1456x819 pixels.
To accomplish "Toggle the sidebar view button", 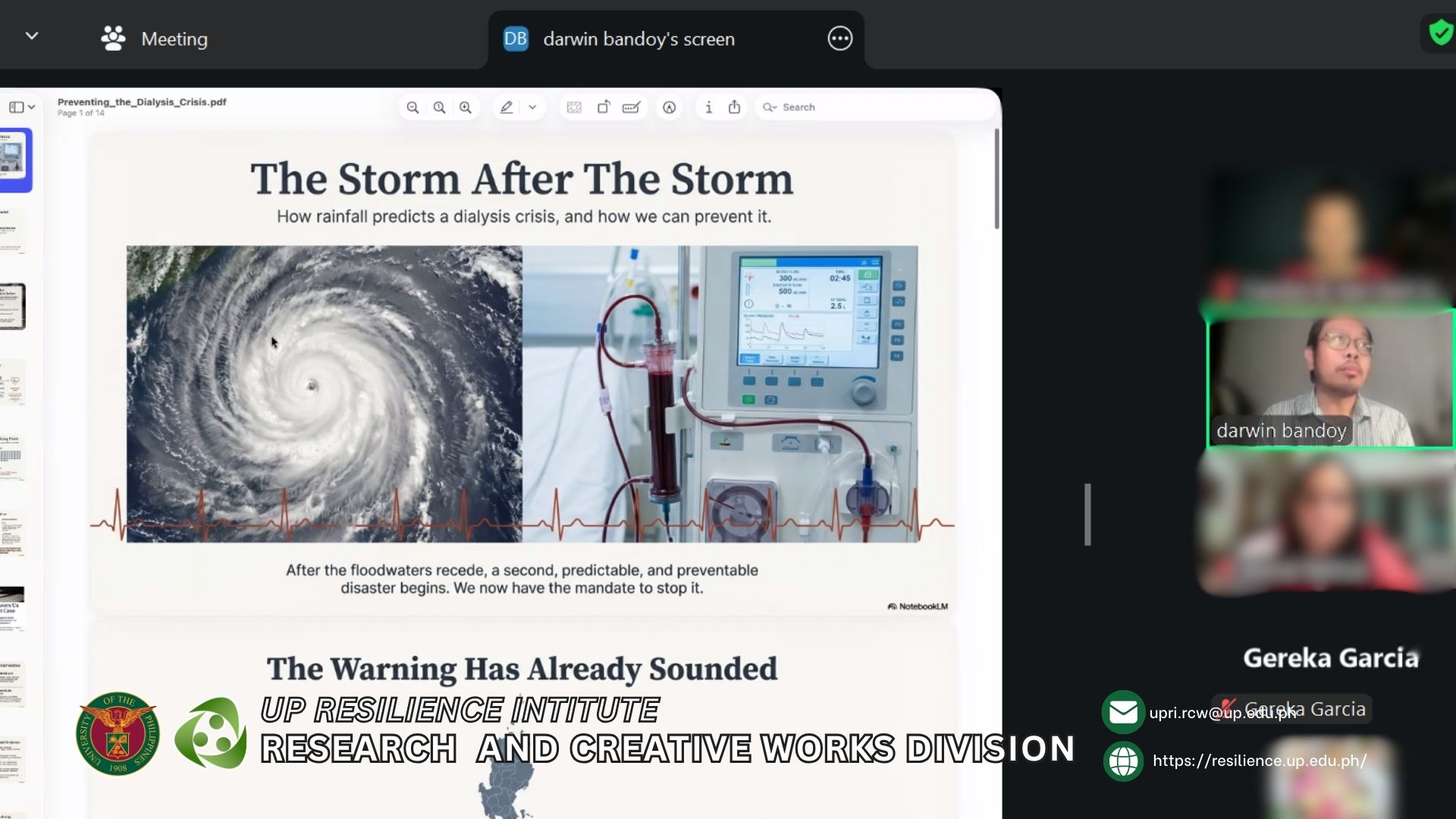I will pyautogui.click(x=16, y=108).
